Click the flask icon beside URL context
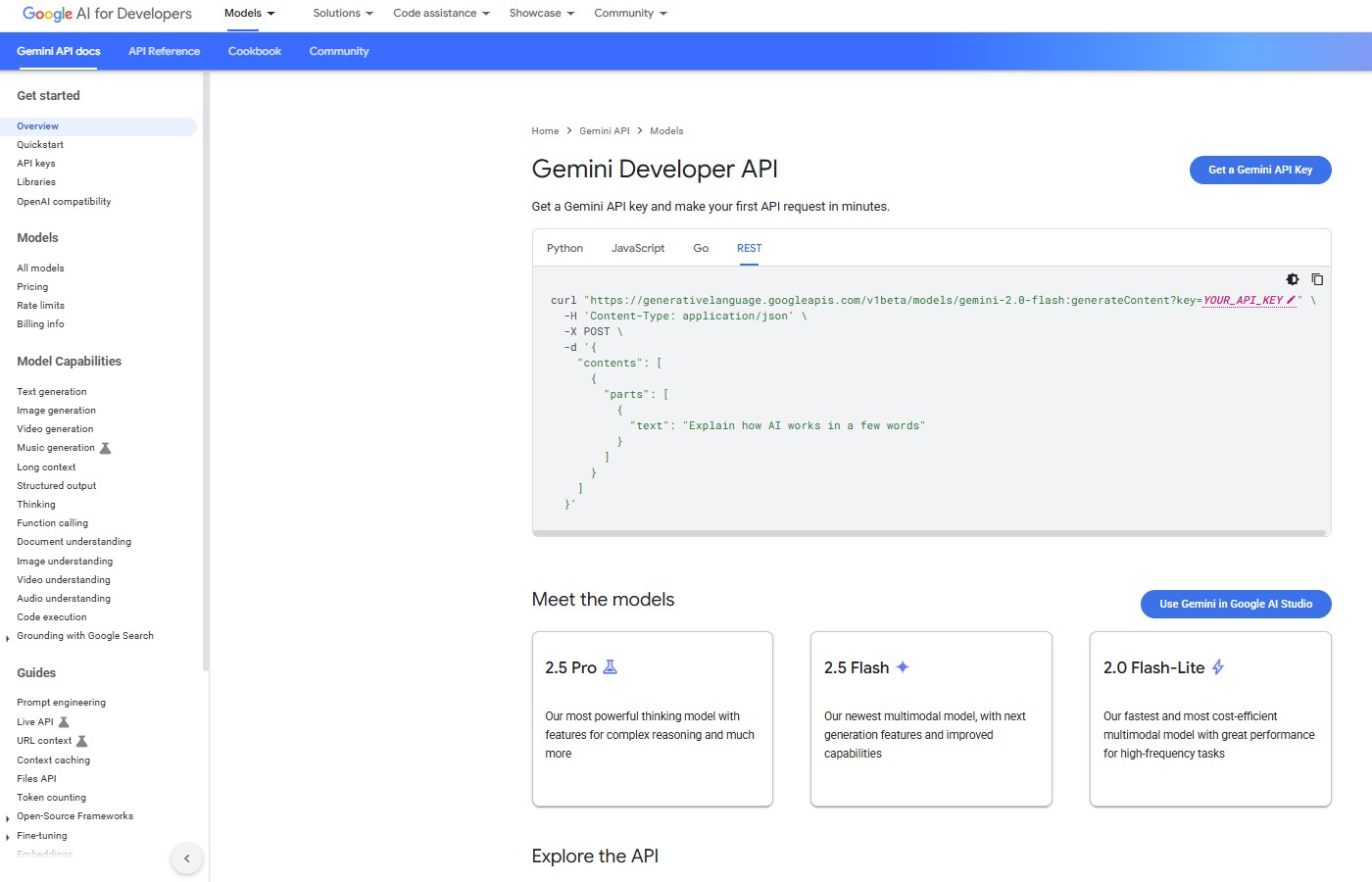Viewport: 1372px width, 882px height. click(x=82, y=741)
